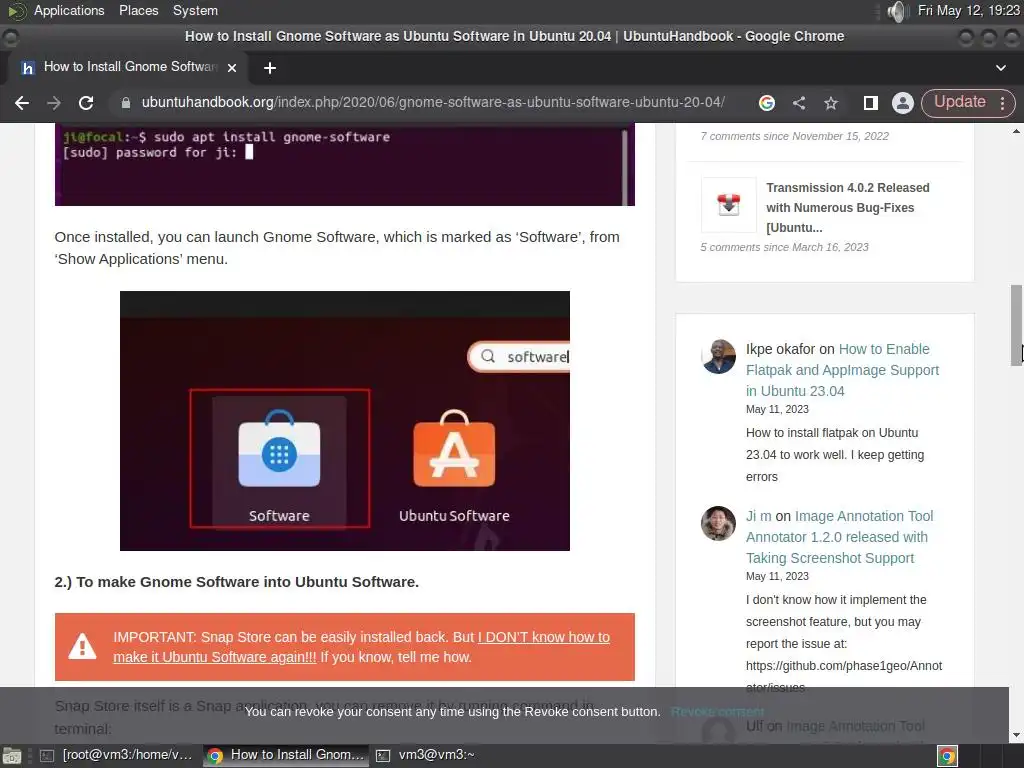
Task: Share this page via share icon
Action: pyautogui.click(x=799, y=103)
